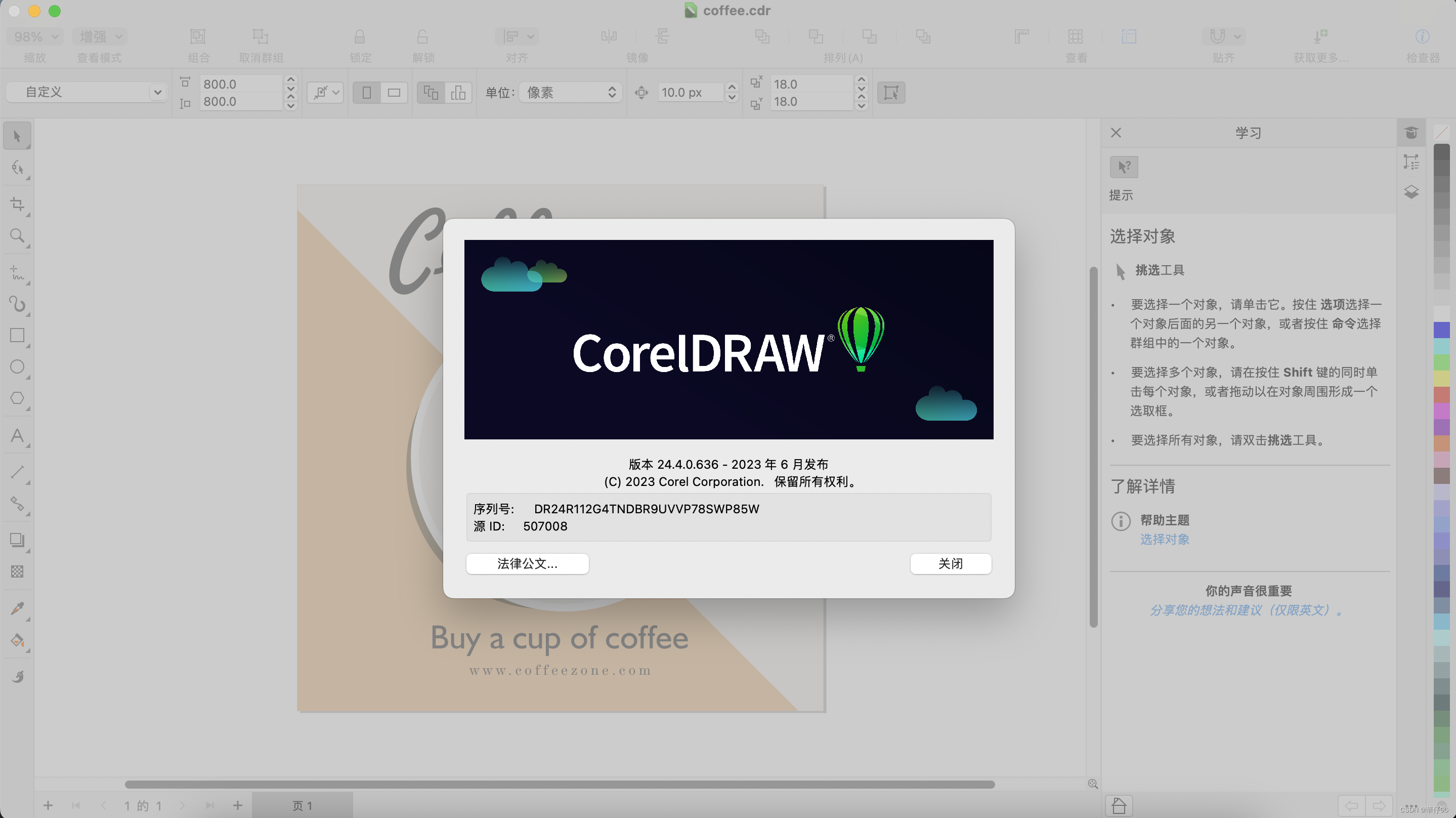Screen dimensions: 1456x818
Task: Select the Freehand drawing tool
Action: (17, 273)
